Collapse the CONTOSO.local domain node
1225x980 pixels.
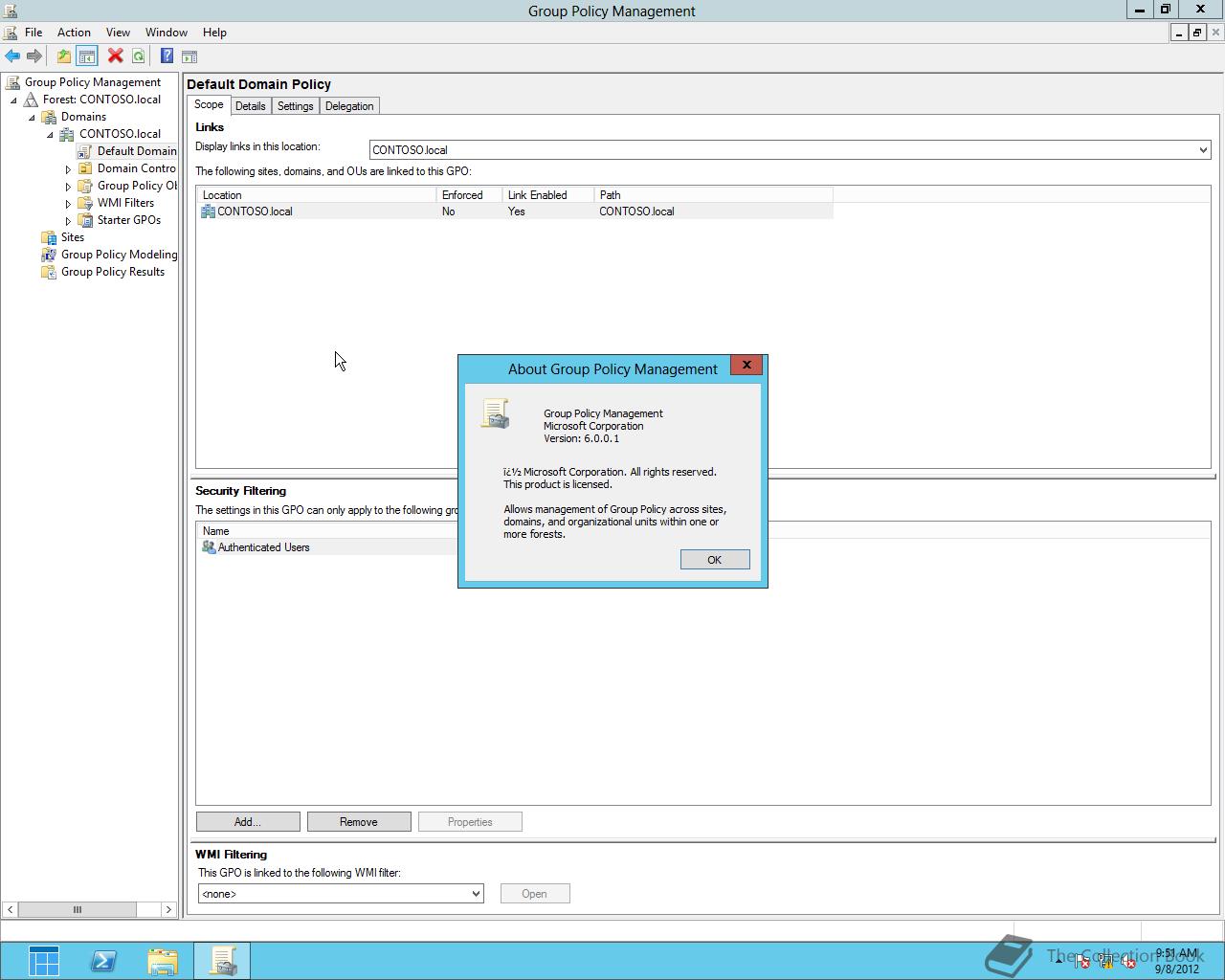point(50,134)
